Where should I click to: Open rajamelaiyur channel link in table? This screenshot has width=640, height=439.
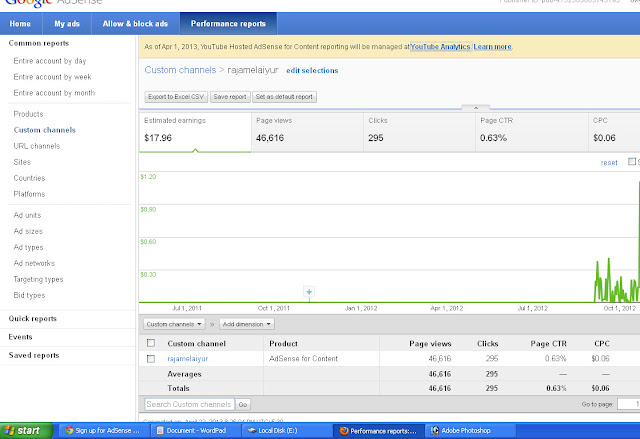[x=188, y=359]
